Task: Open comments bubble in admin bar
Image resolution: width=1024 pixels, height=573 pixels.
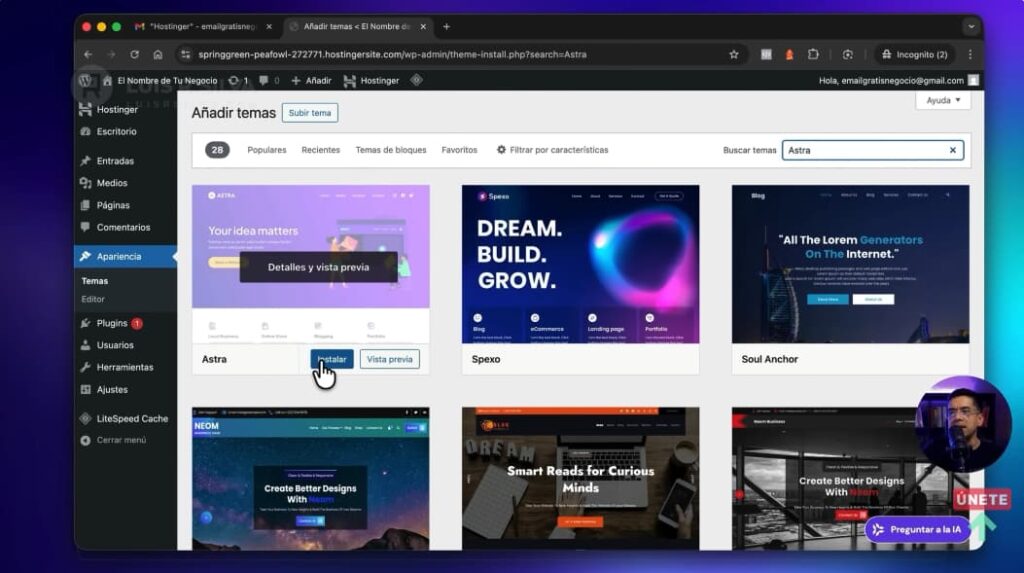Action: point(269,80)
